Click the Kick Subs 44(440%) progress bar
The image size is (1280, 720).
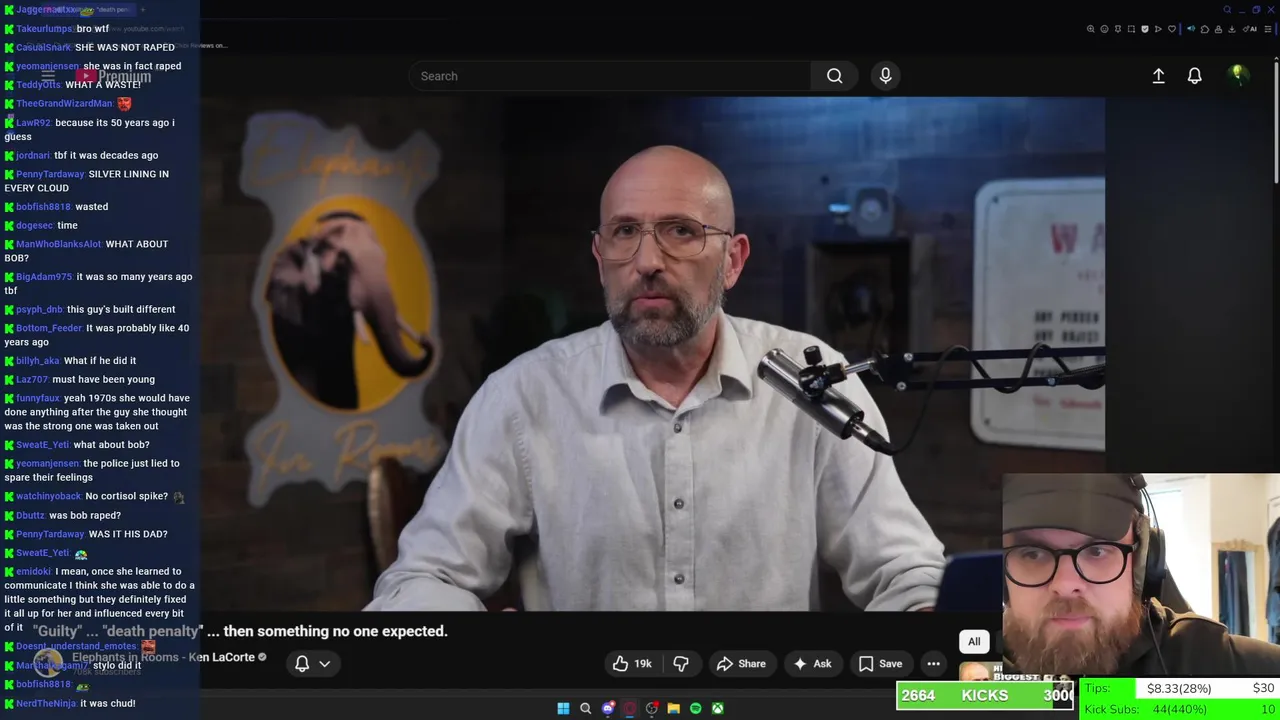(x=1179, y=709)
